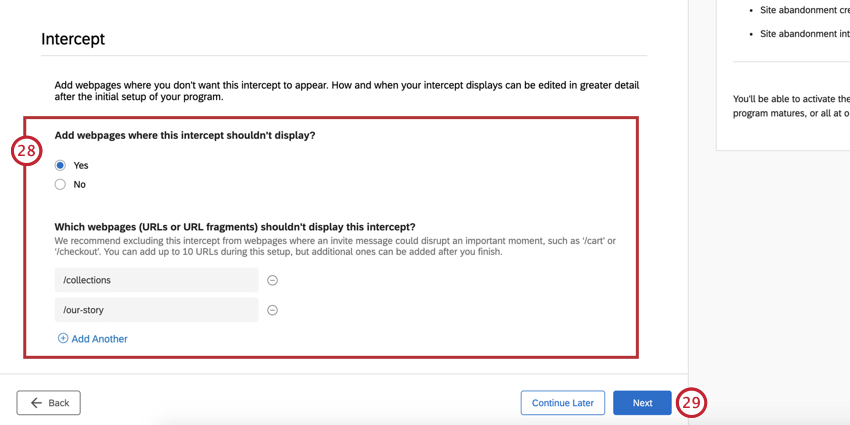
Task: Click the Intercept section heading
Action: pyautogui.click(x=73, y=39)
